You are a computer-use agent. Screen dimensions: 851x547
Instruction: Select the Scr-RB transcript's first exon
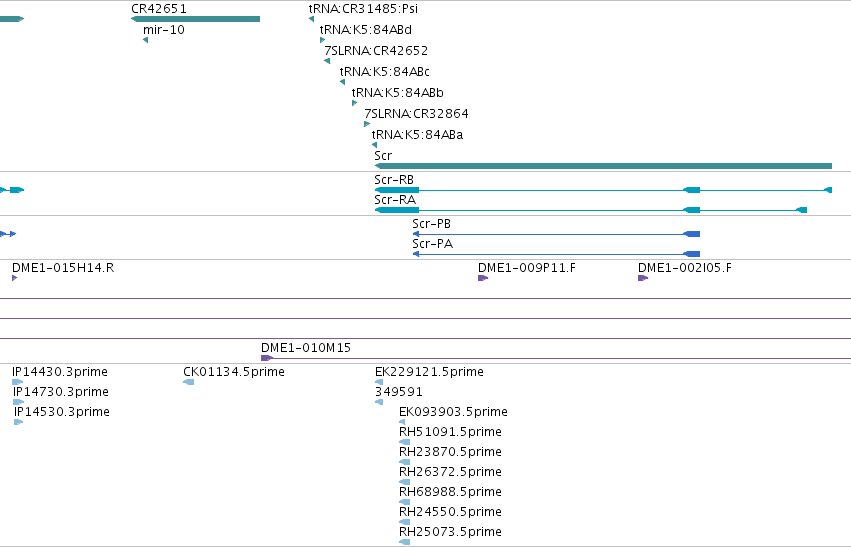point(397,190)
